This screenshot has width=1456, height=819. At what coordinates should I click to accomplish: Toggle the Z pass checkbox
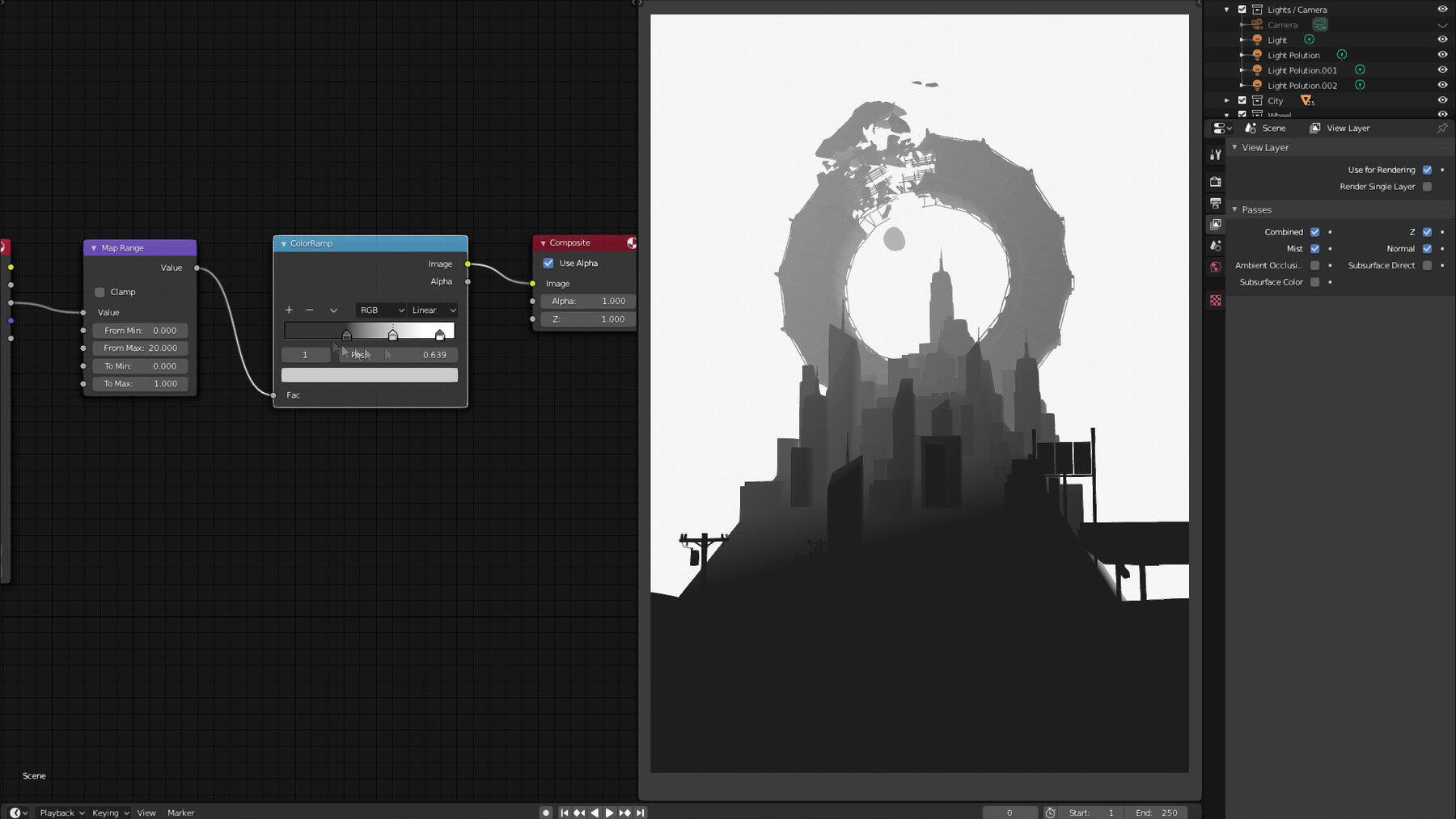[1427, 232]
